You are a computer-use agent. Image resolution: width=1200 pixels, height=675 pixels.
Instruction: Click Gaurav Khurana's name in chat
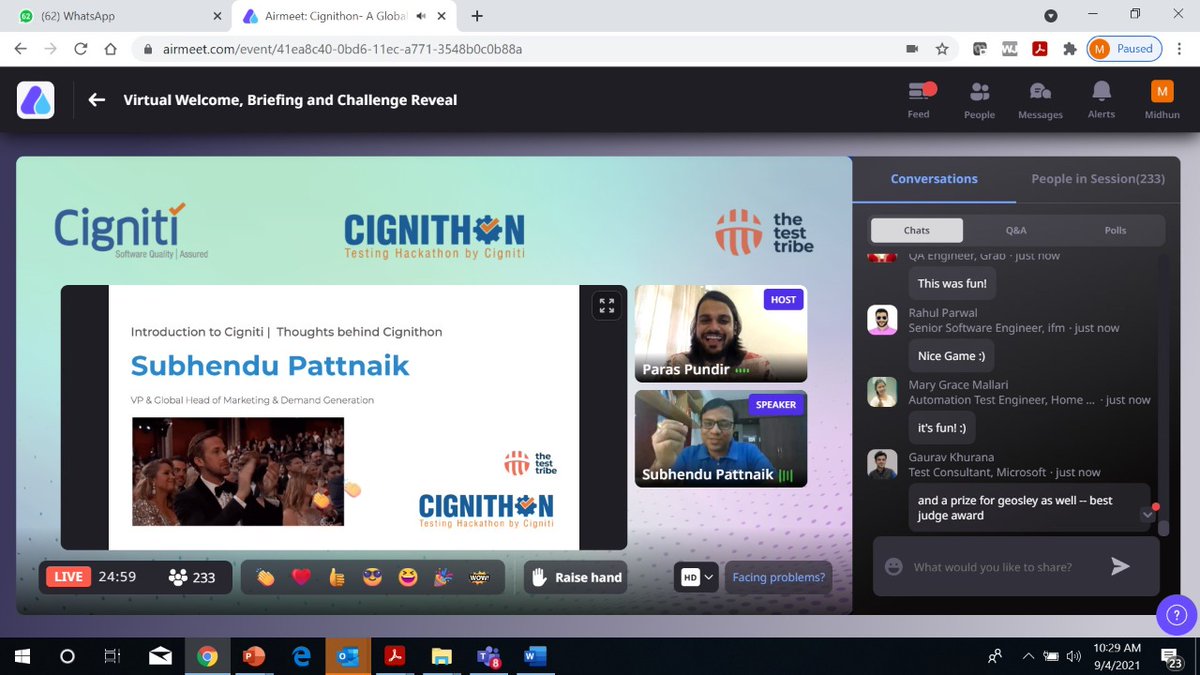click(951, 457)
